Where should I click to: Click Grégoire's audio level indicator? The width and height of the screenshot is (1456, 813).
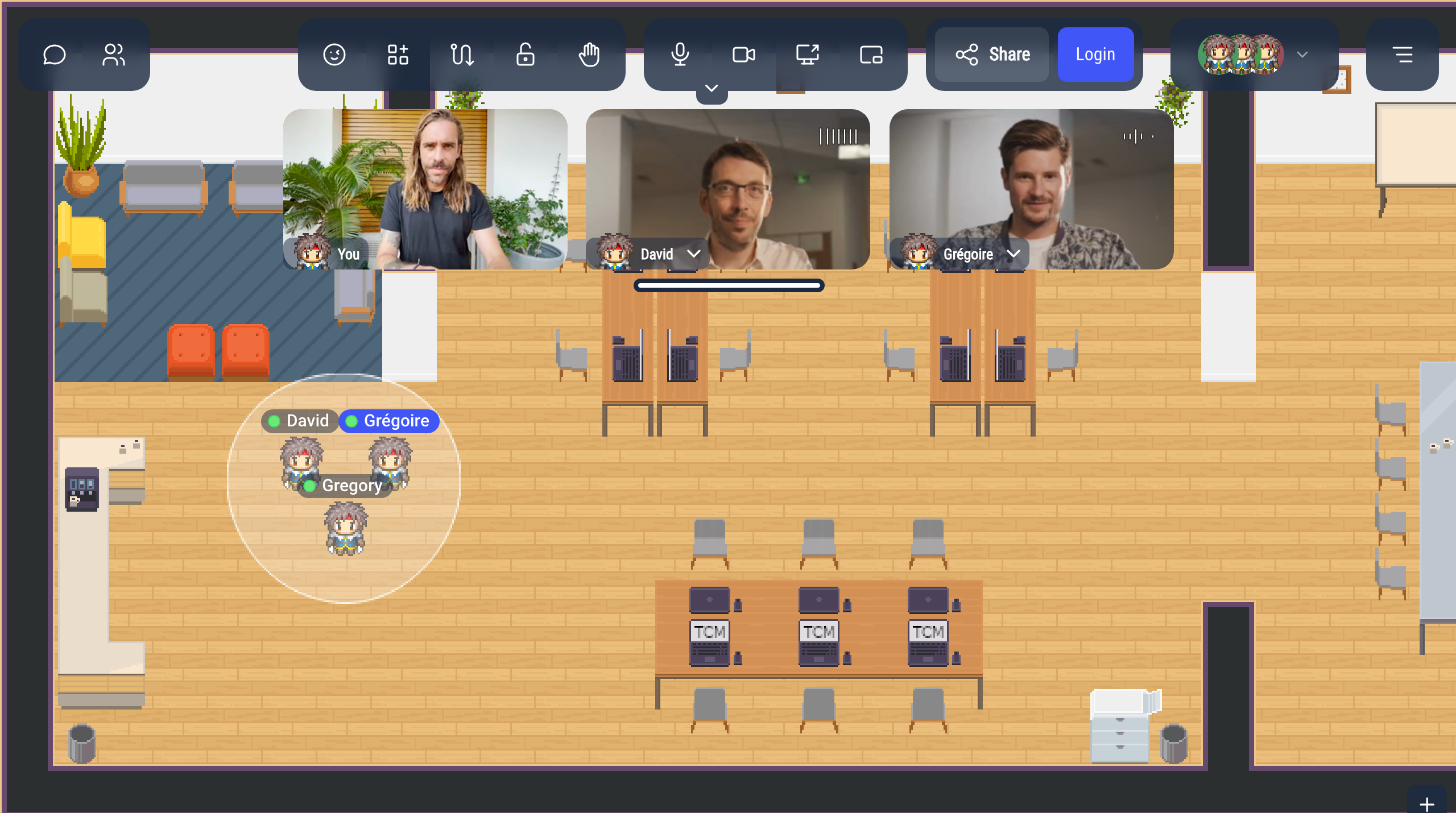pos(1137,136)
